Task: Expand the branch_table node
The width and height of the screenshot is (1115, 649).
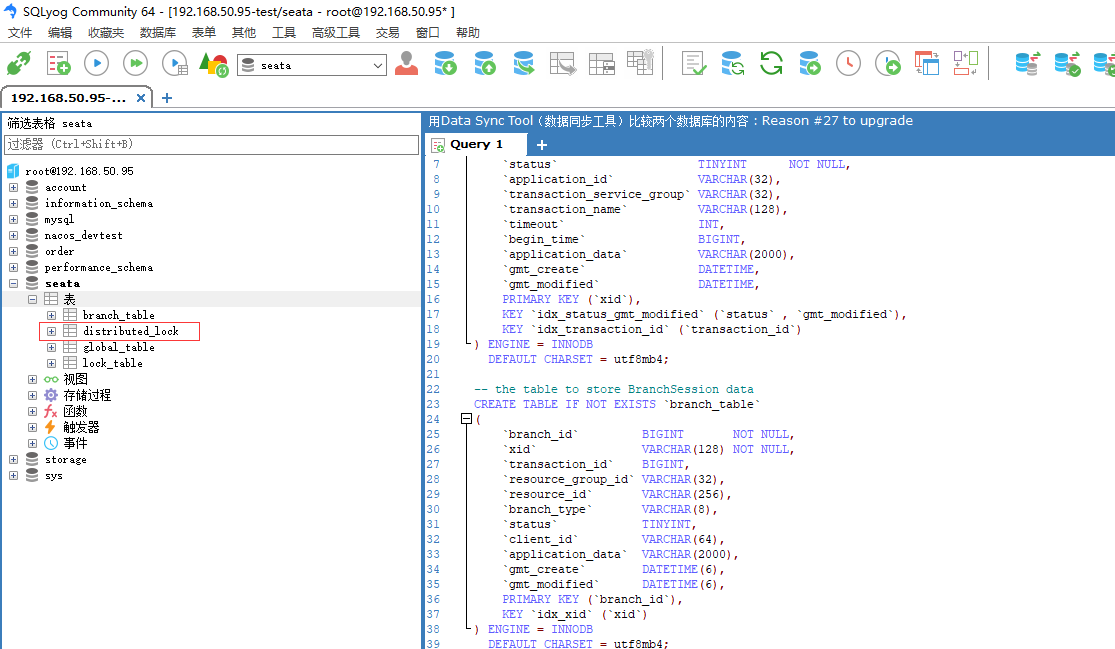Action: pos(51,316)
